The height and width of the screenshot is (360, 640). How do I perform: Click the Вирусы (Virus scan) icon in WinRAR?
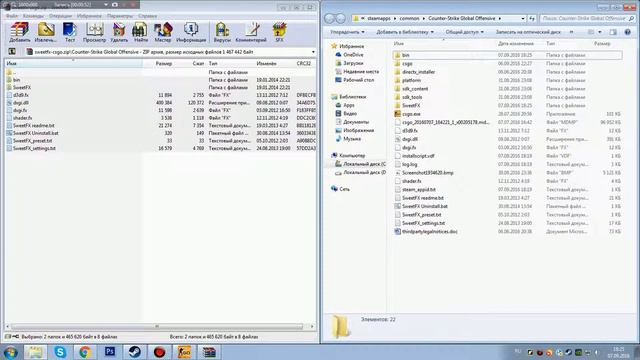point(222,33)
